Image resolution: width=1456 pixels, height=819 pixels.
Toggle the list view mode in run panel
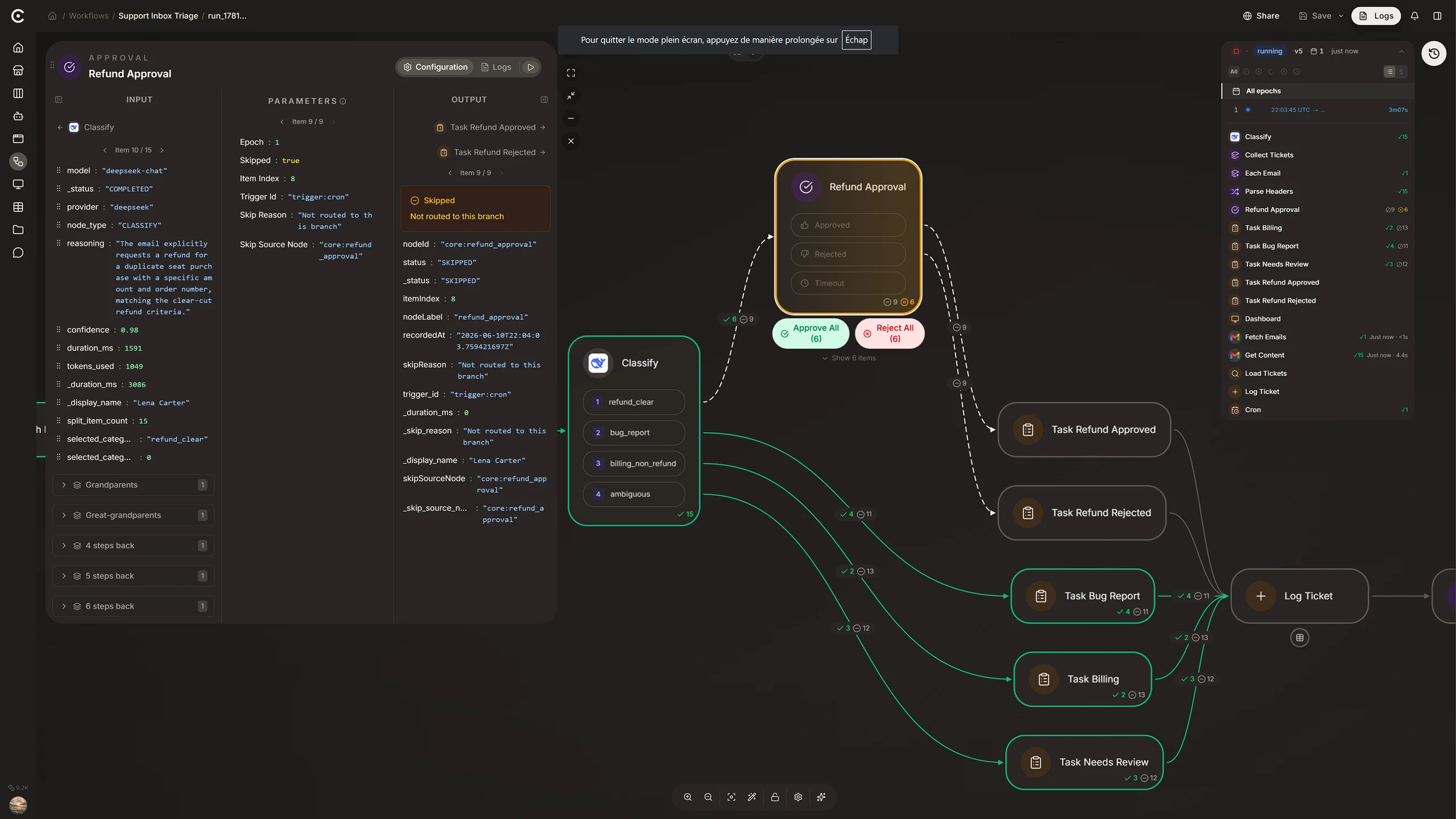pos(1389,72)
